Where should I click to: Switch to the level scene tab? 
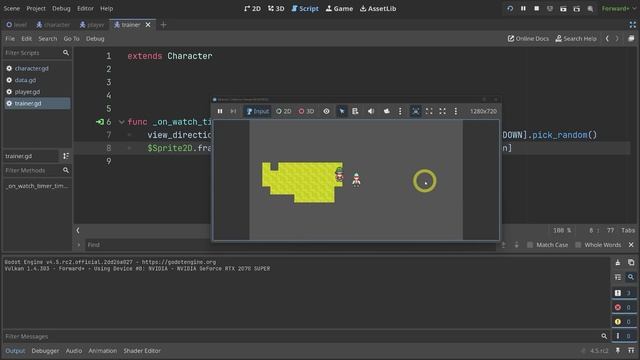16,25
